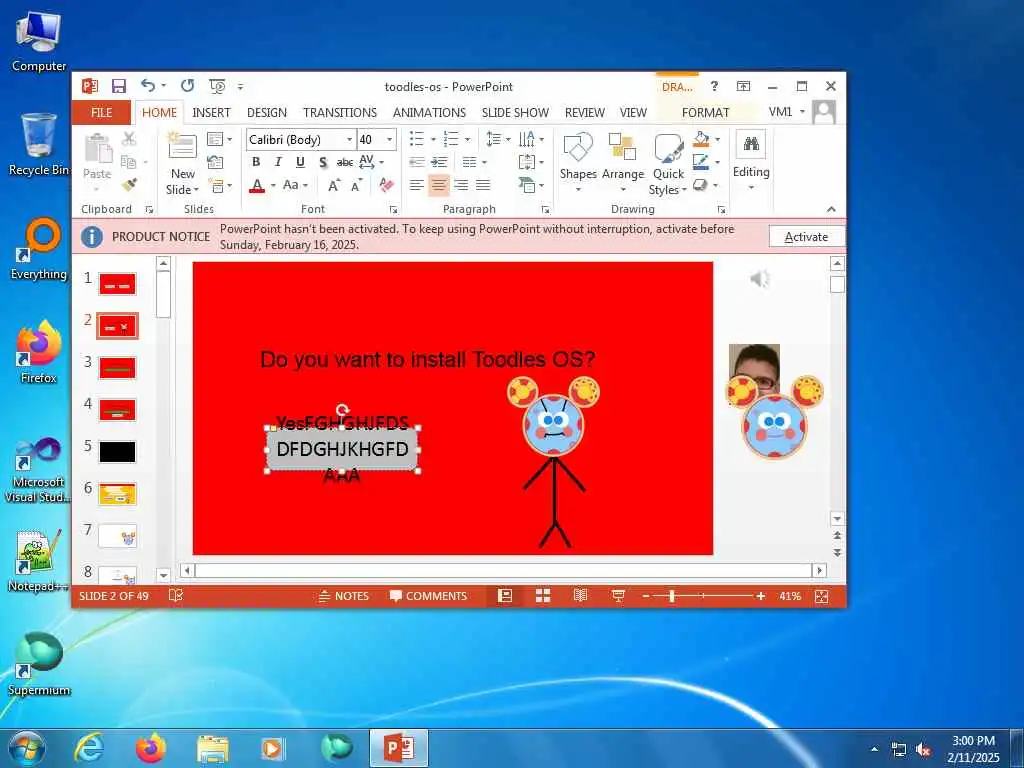Open the font size dropdown
Image resolution: width=1024 pixels, height=768 pixels.
tap(390, 140)
